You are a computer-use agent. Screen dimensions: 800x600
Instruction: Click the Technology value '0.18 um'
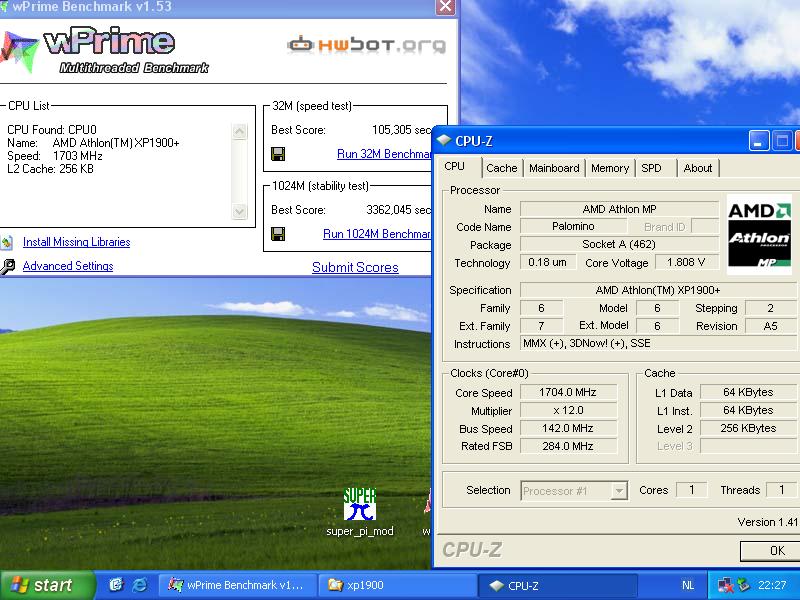coord(547,262)
